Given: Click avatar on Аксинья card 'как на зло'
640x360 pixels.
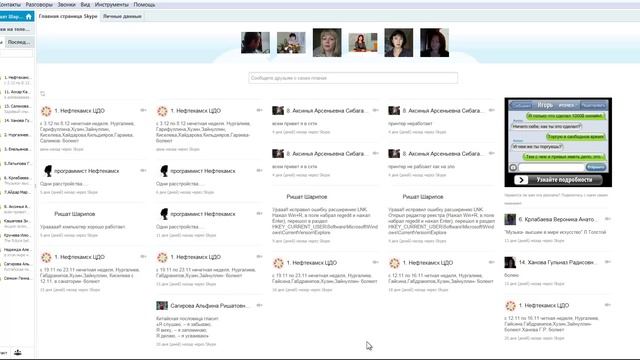Looking at the screenshot, I should [x=394, y=153].
